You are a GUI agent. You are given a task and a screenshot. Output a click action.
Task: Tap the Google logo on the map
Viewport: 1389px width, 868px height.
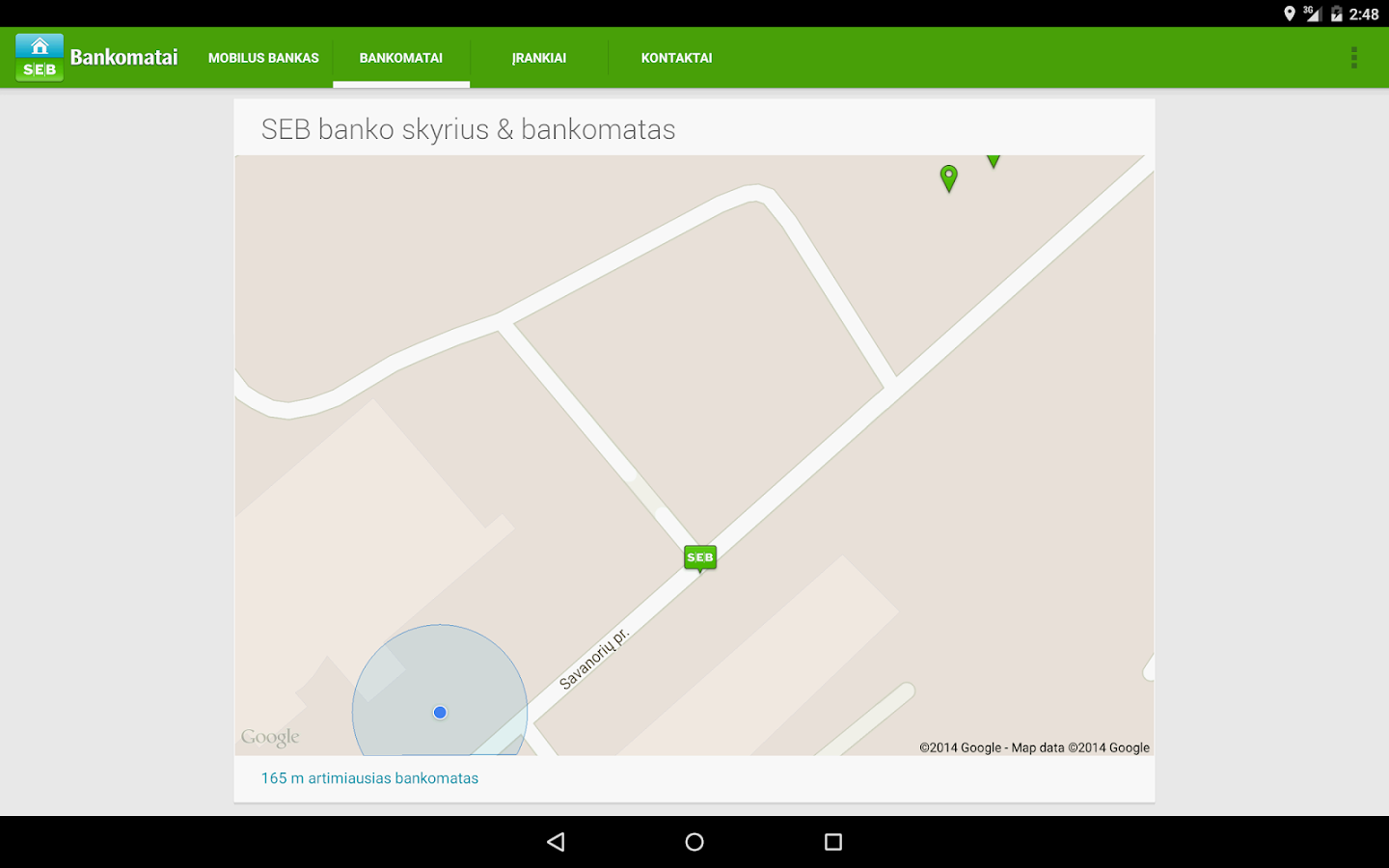tap(270, 736)
